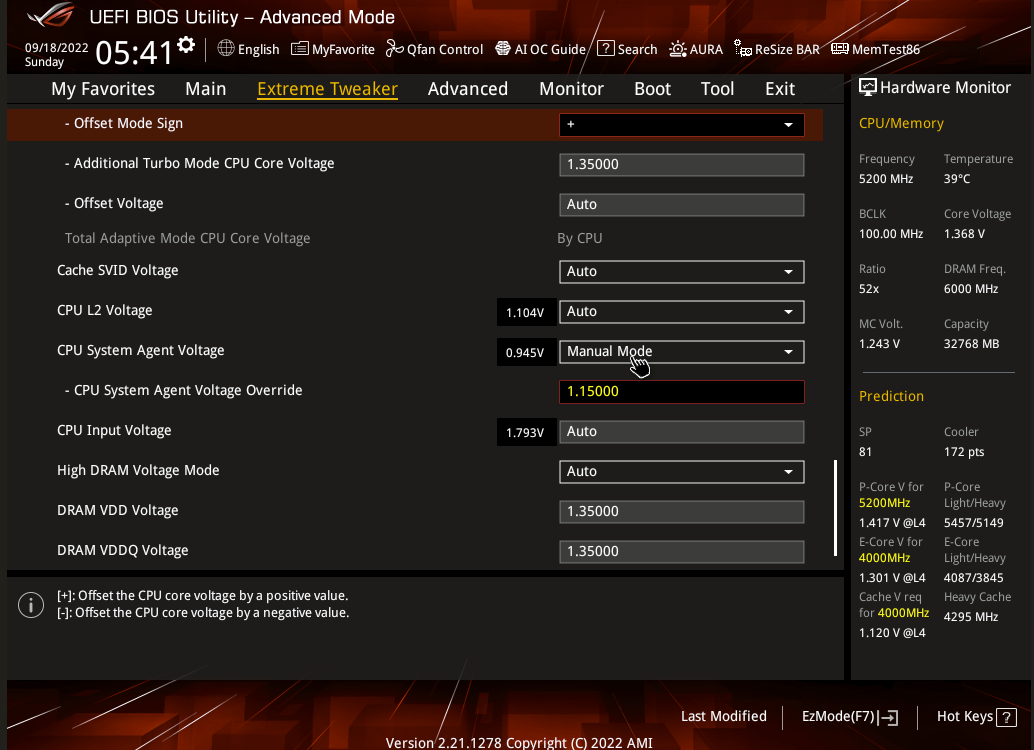Click the Prediction section heading
This screenshot has width=1034, height=750.
pyautogui.click(x=891, y=396)
